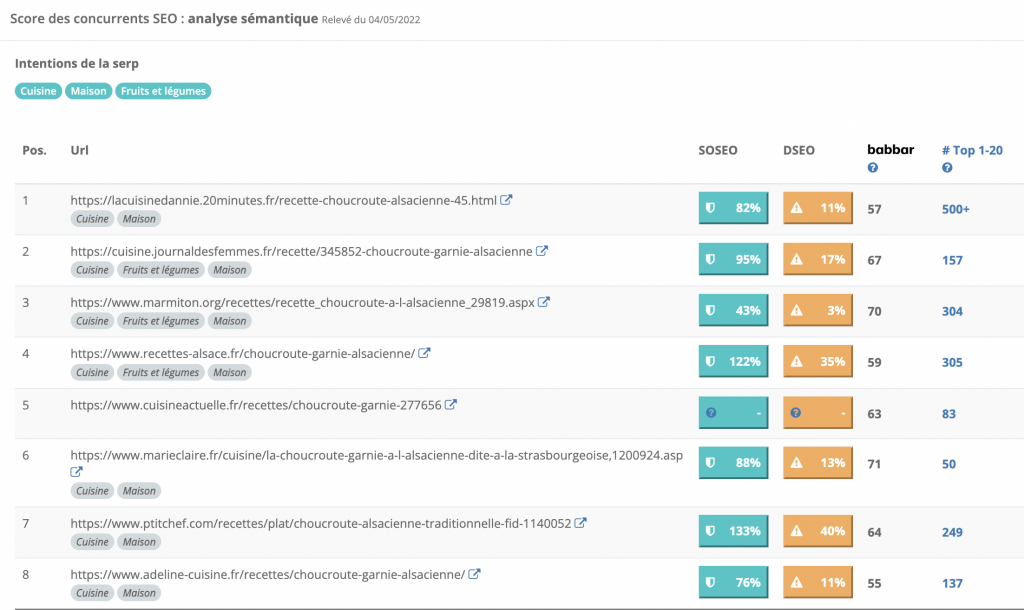
Task: Click the 13% DSEO score badge
Action: click(818, 463)
